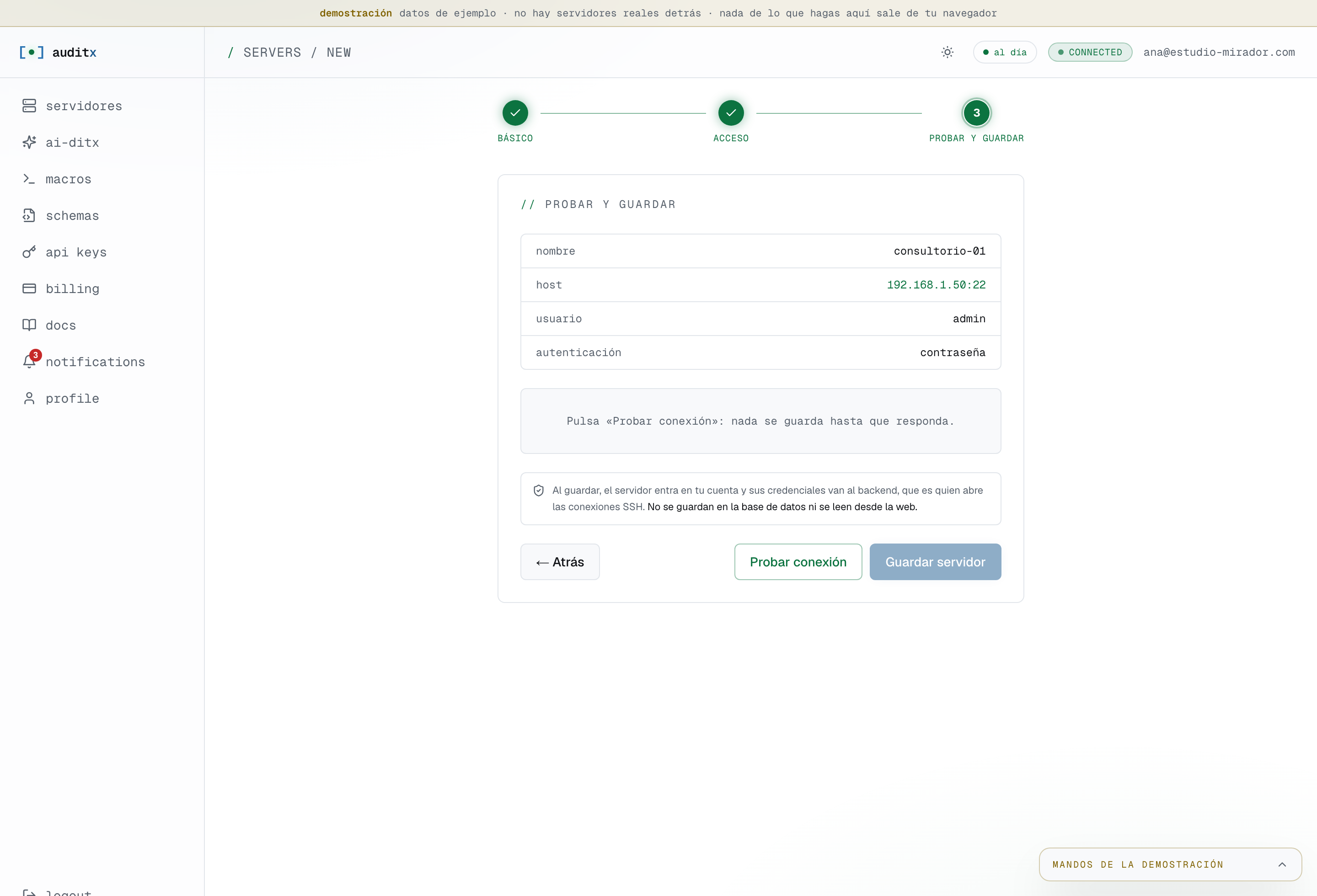1317x896 pixels.
Task: Click the ai-ditx sparkle icon
Action: pos(29,142)
